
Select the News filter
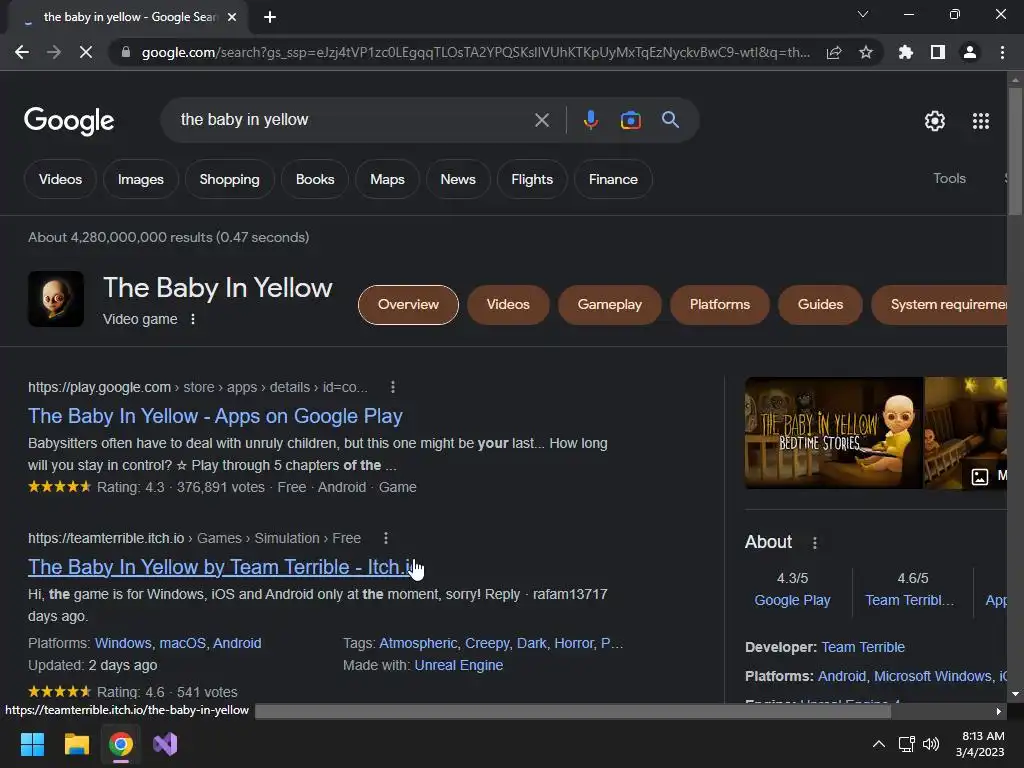point(458,179)
